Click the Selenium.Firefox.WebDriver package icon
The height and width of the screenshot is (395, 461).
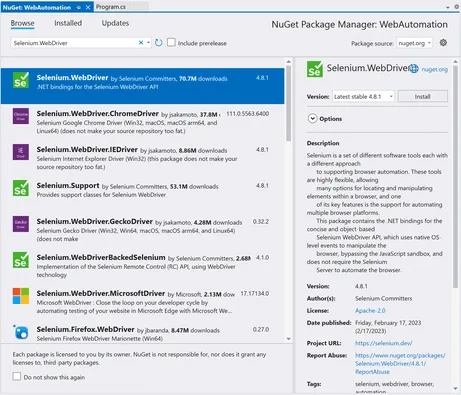point(21,332)
